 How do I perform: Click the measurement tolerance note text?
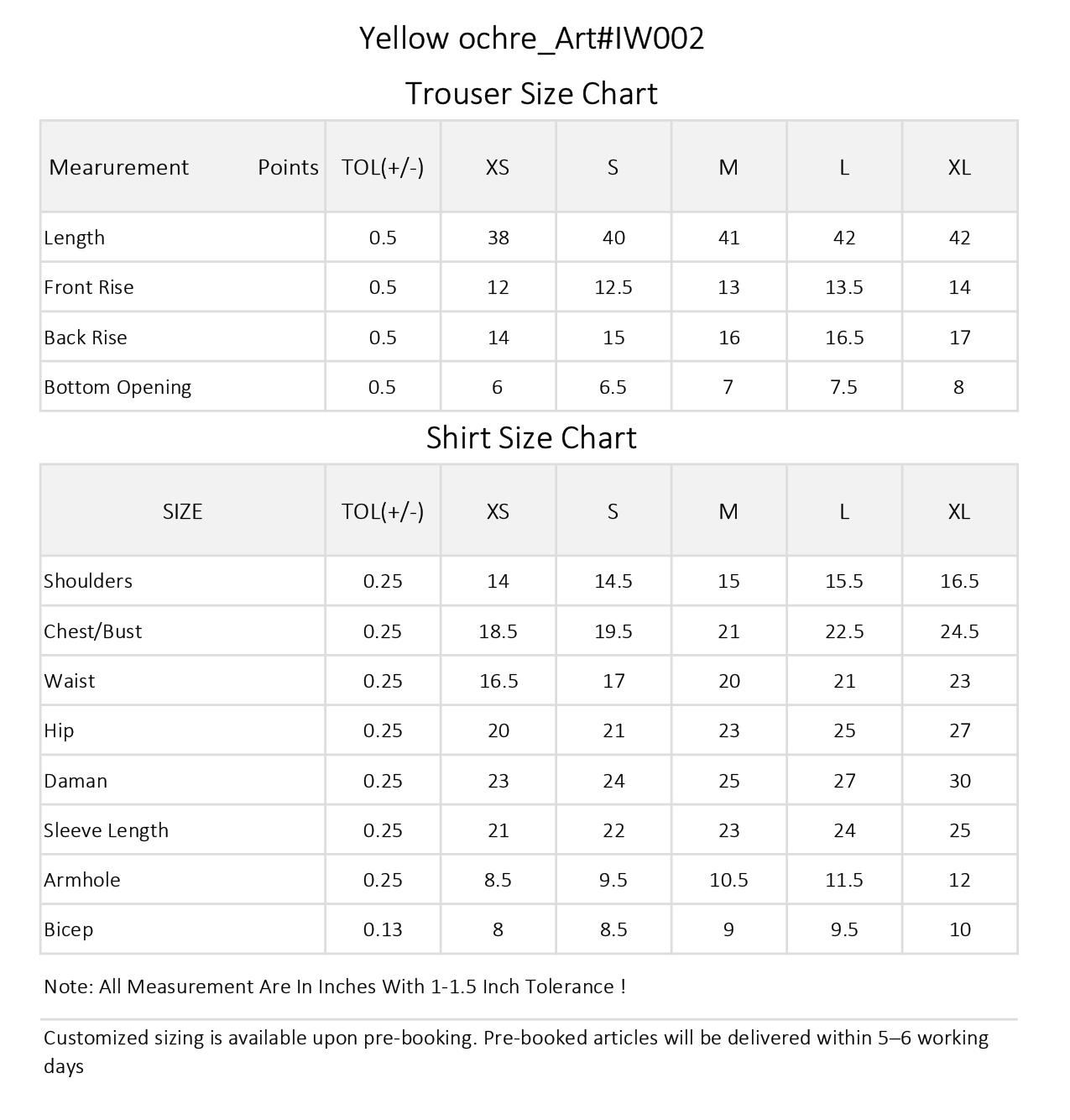coord(335,987)
